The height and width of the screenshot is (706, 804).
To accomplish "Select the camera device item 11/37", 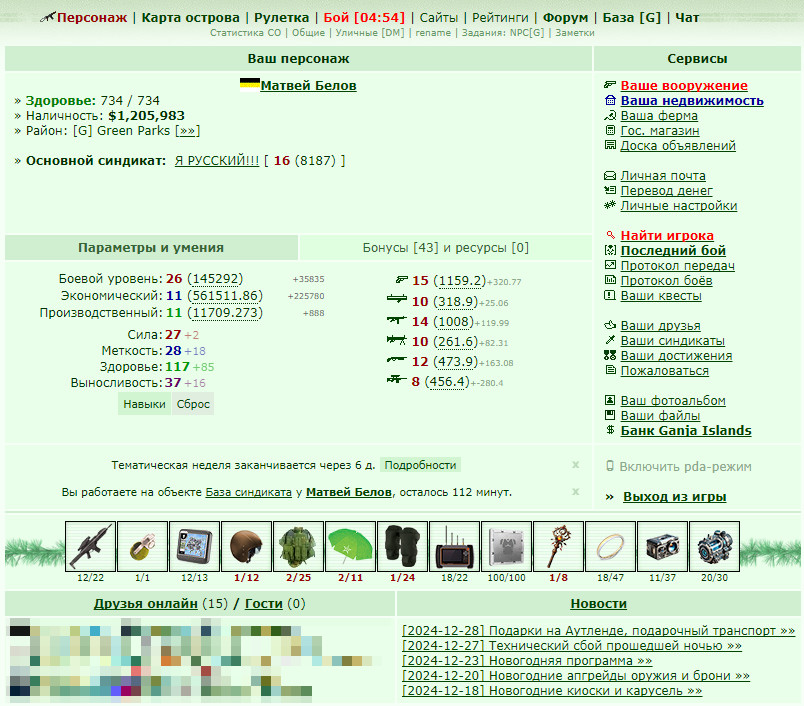I will click(x=662, y=546).
